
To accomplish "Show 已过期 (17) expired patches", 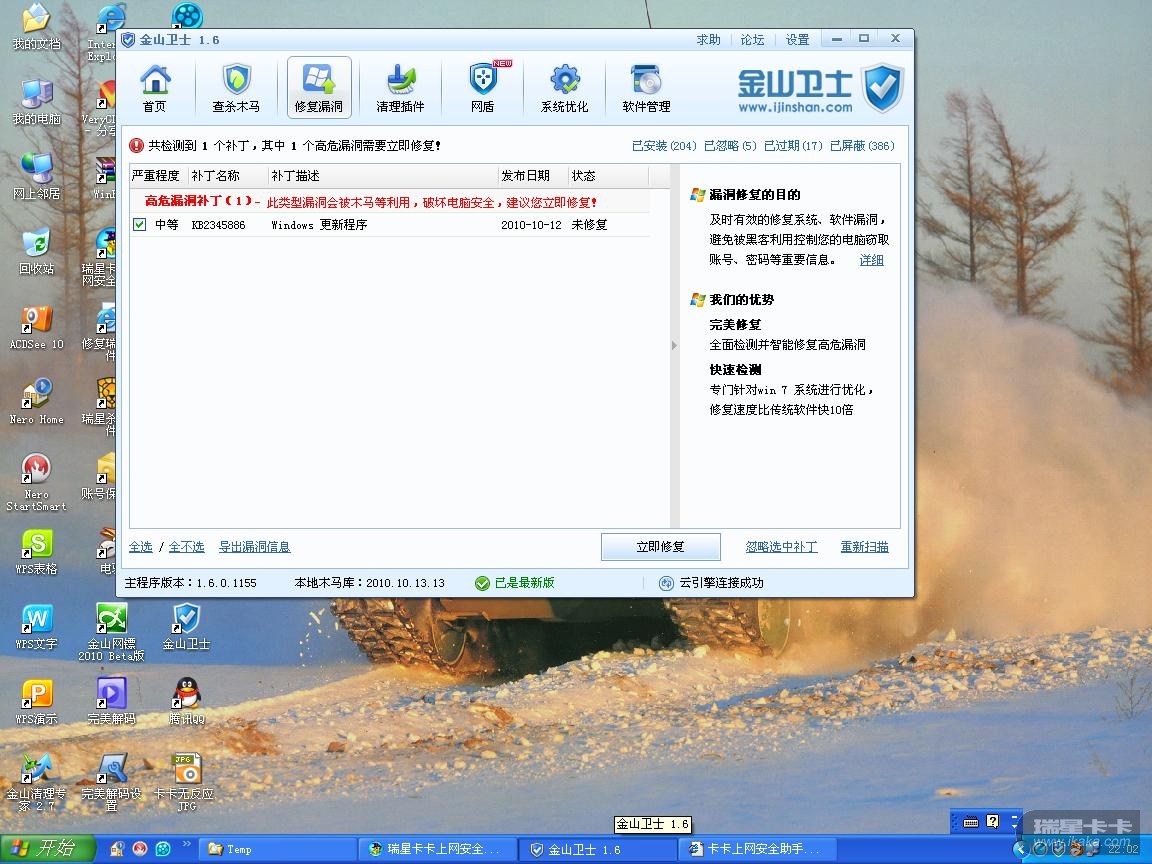I will click(x=793, y=145).
